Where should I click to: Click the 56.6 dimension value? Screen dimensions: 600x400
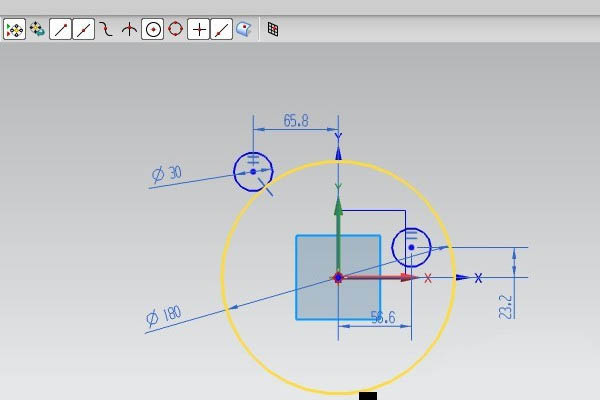[x=384, y=317]
